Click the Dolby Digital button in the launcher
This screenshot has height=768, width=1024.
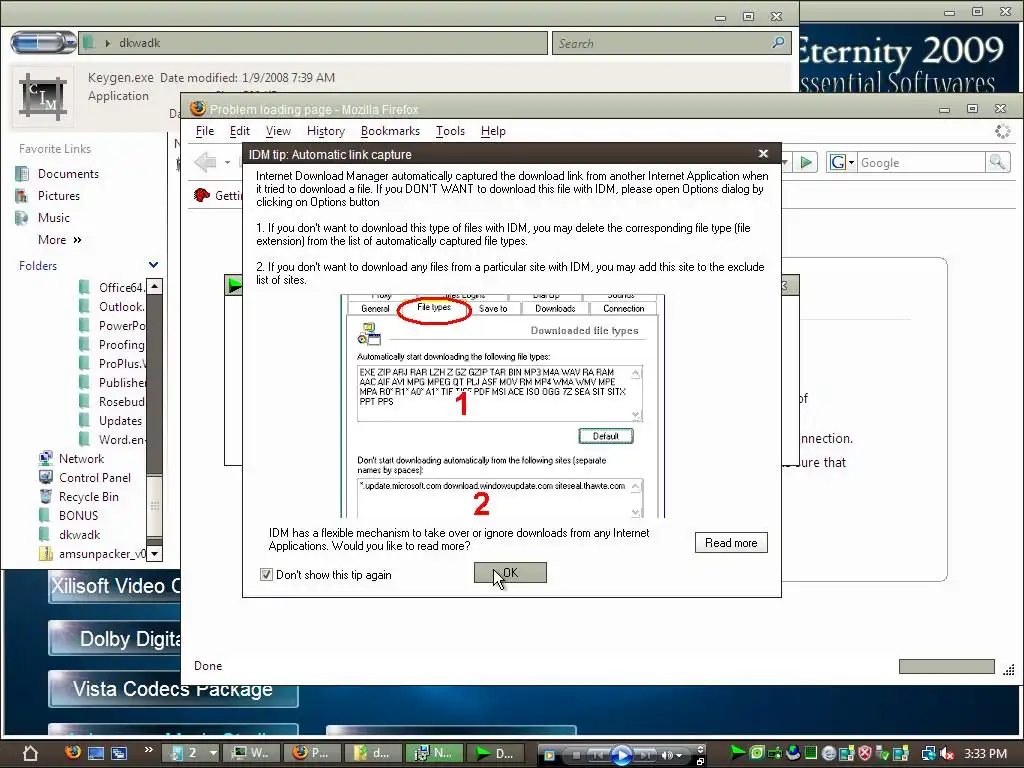pos(115,637)
